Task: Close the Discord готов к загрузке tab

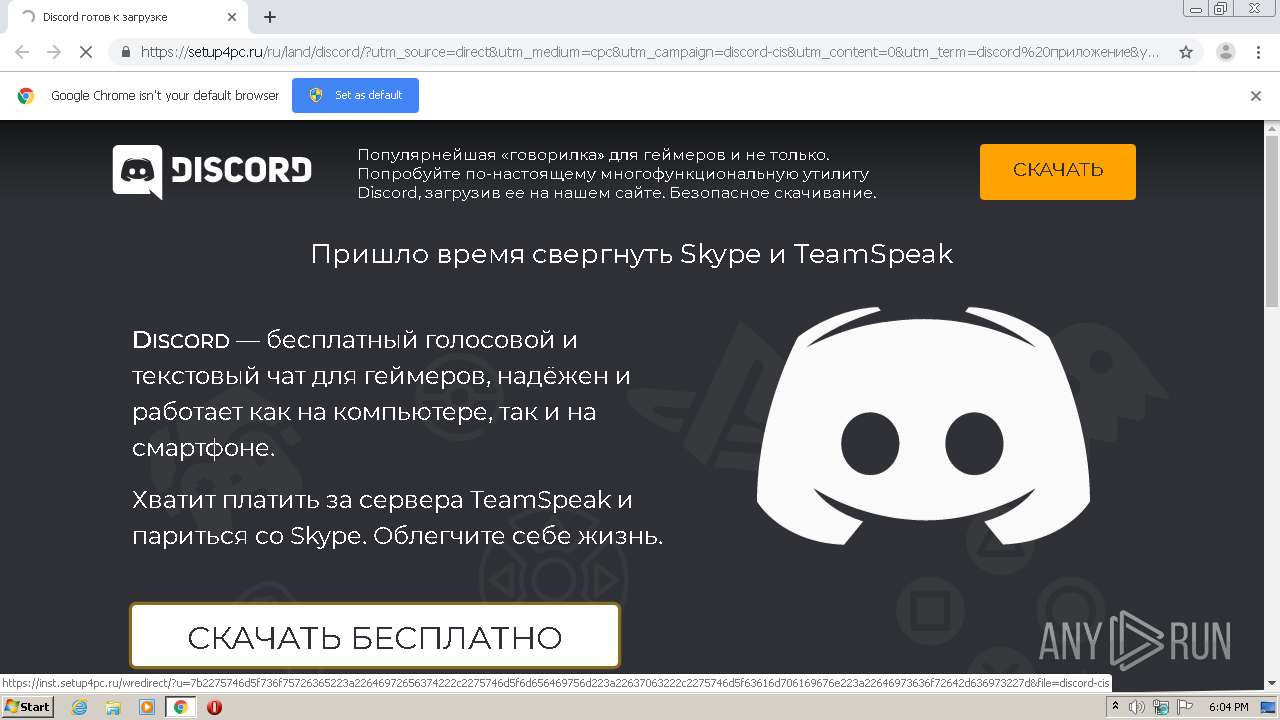Action: (231, 17)
